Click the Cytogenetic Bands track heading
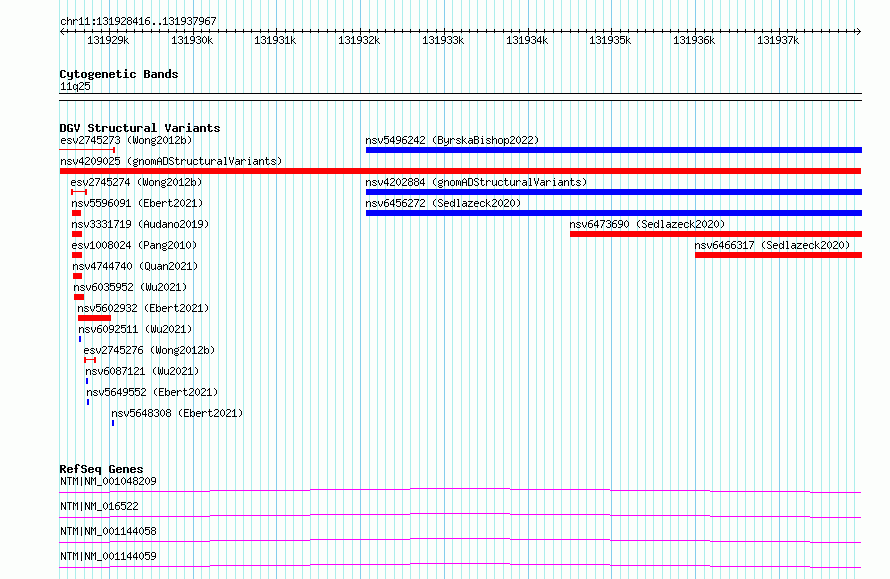 tap(119, 74)
